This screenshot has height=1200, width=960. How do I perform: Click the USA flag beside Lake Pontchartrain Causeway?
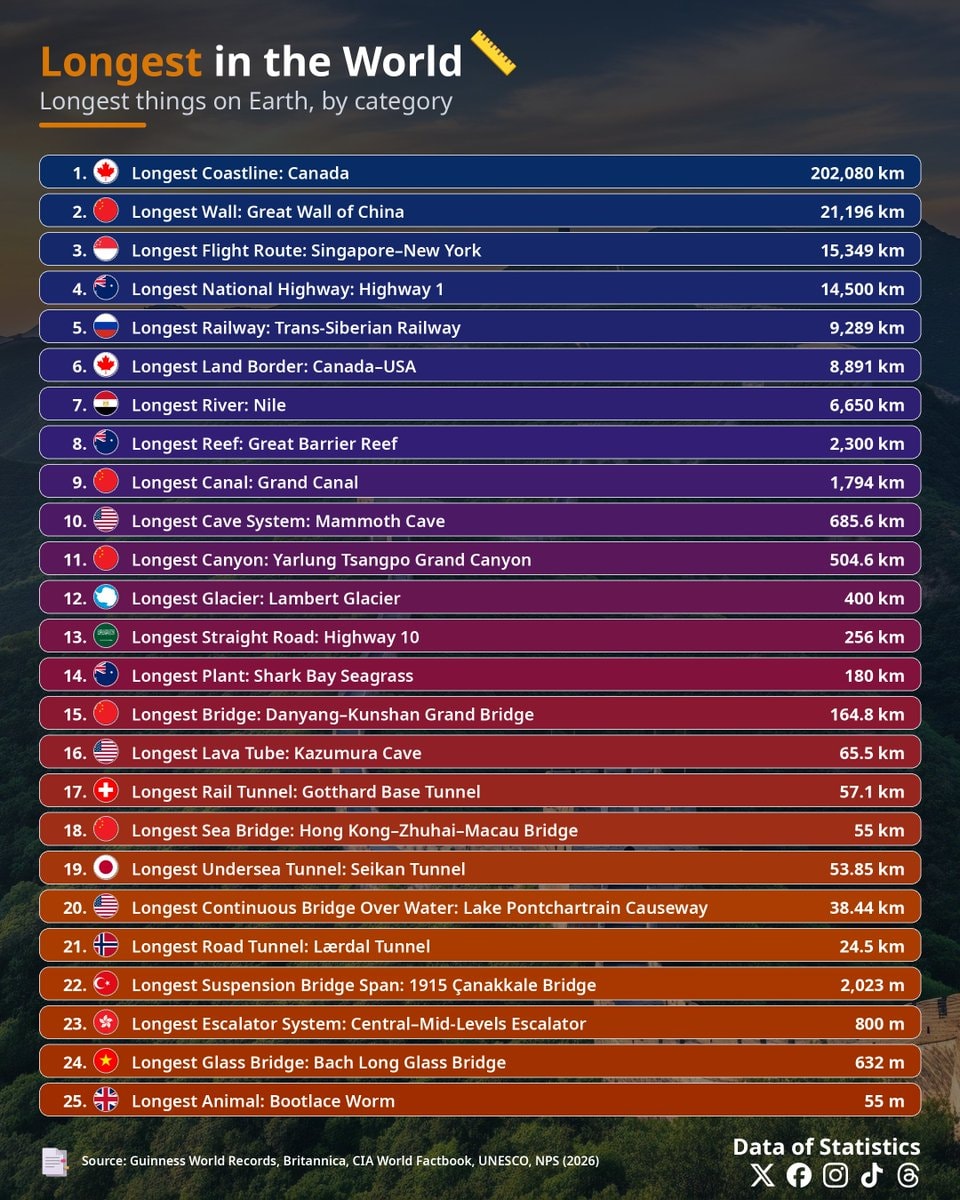(x=106, y=907)
